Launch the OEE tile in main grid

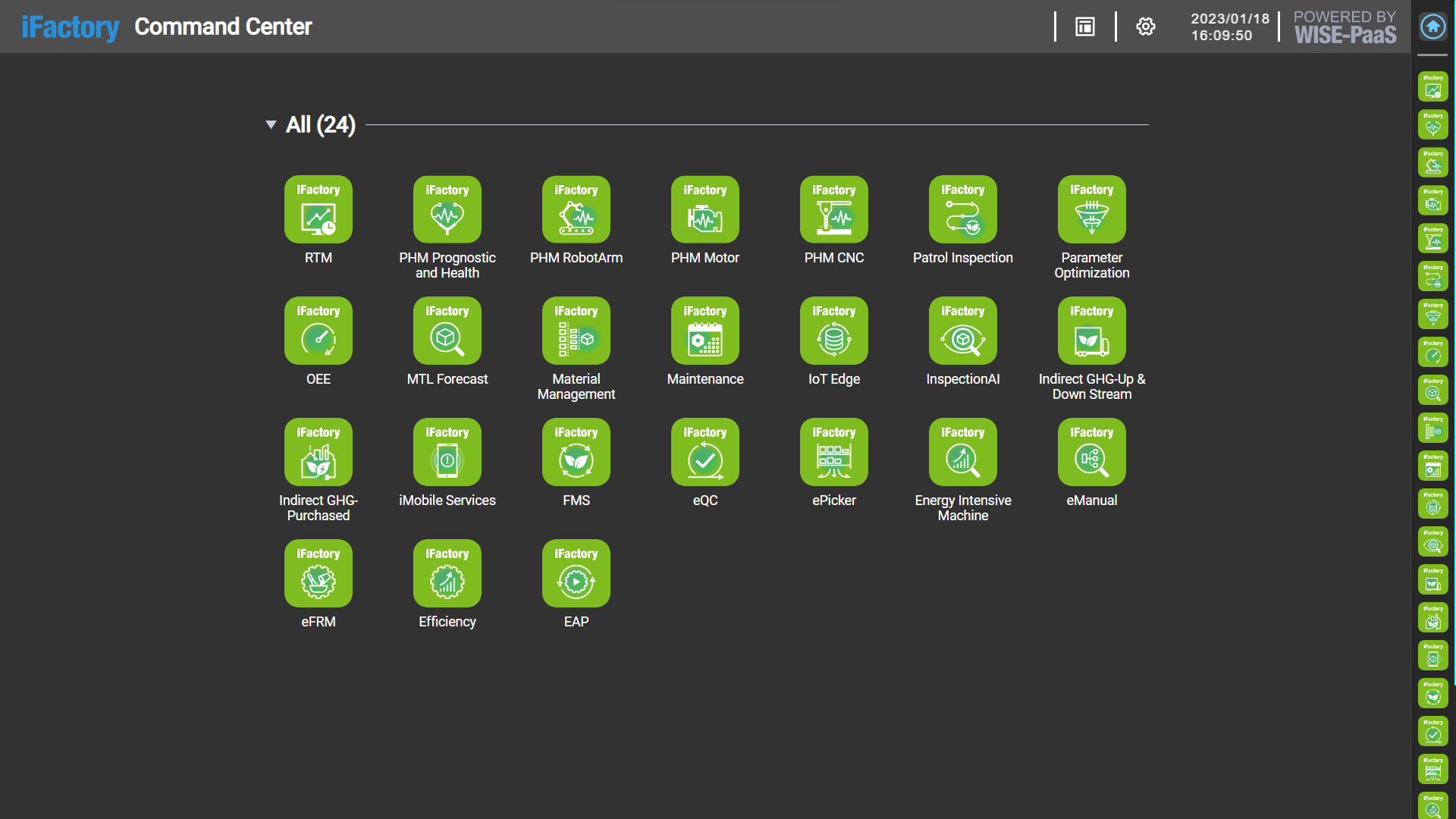318,331
